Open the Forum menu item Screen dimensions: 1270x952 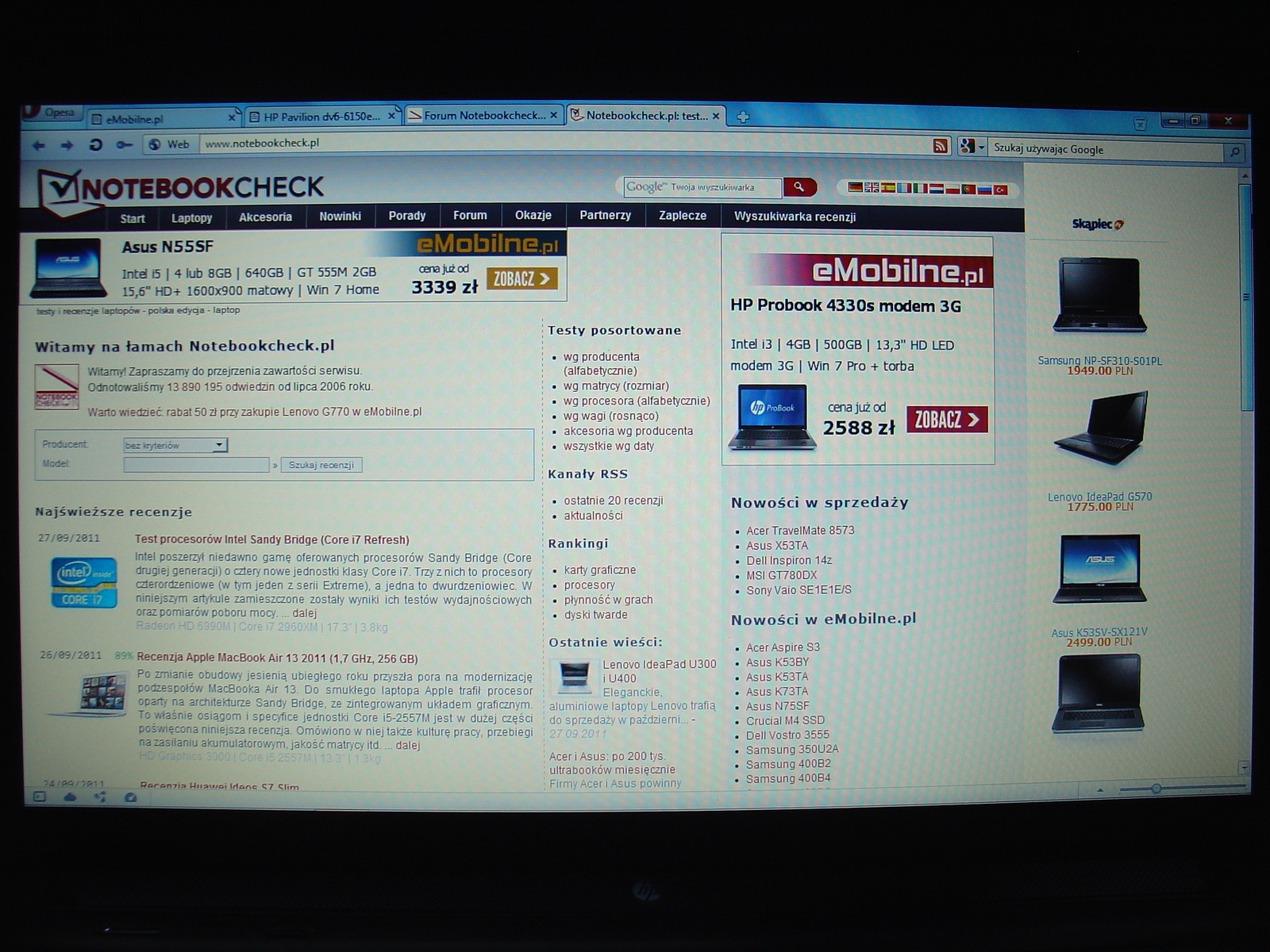pyautogui.click(x=470, y=216)
